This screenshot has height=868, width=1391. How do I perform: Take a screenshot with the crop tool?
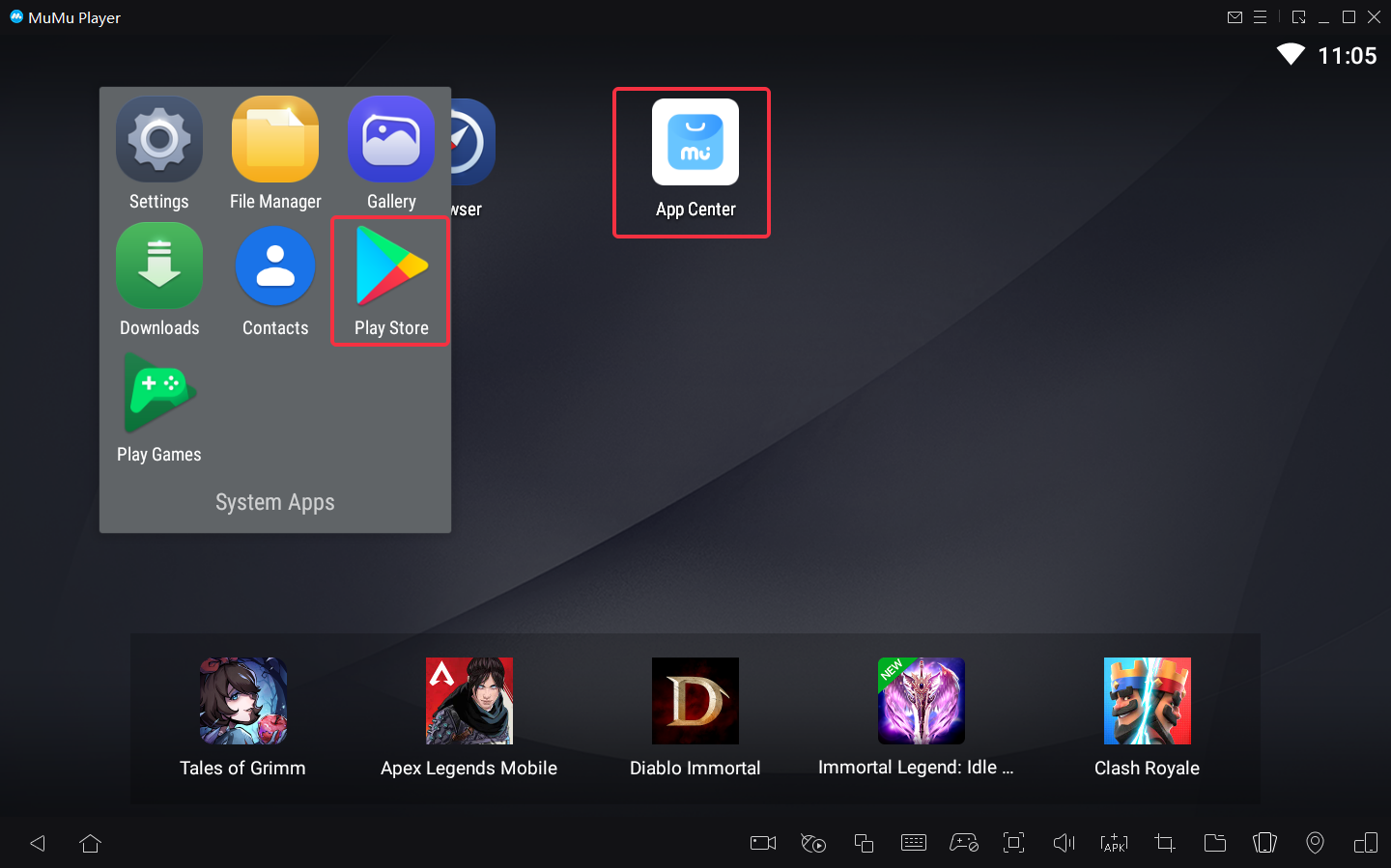coord(1165,843)
